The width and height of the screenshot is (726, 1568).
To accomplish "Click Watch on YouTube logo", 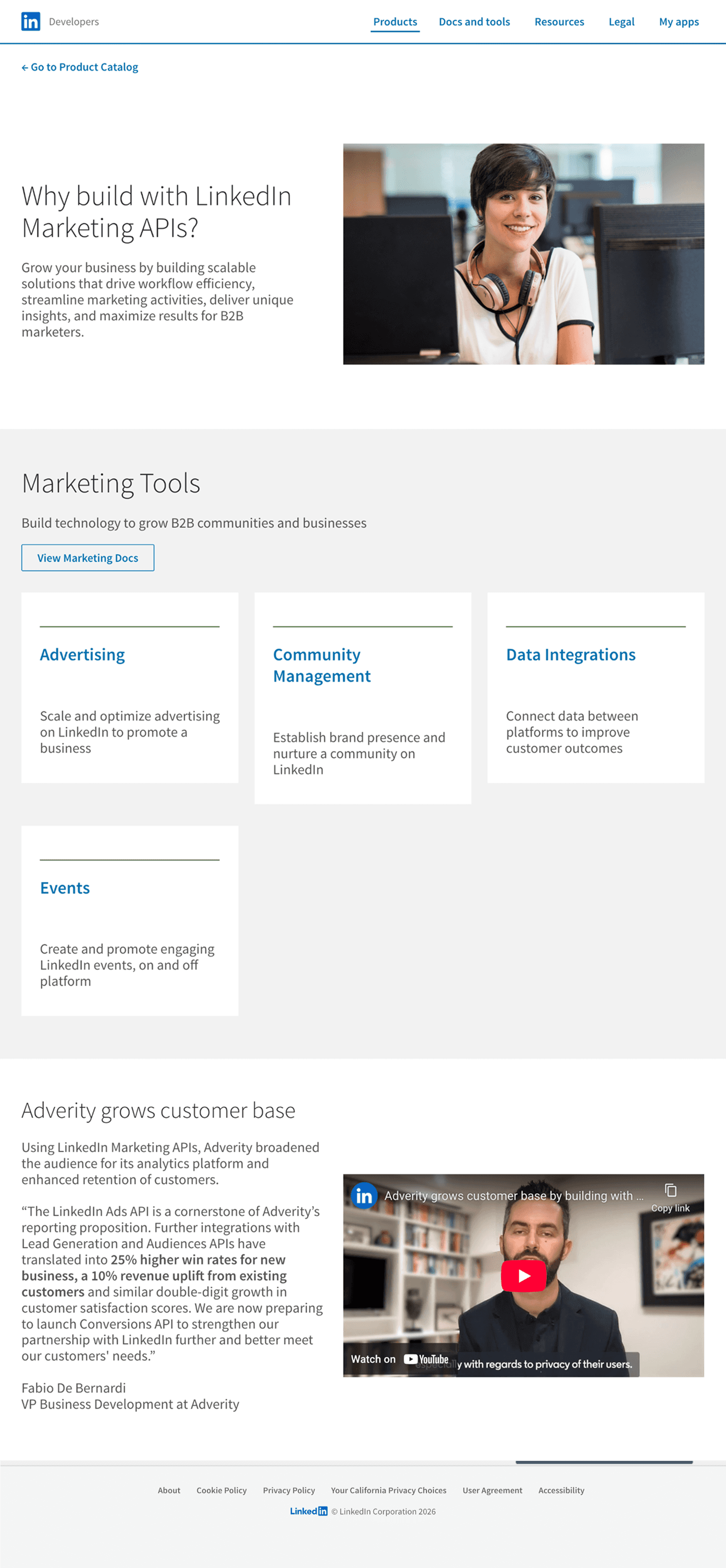I will [399, 1359].
